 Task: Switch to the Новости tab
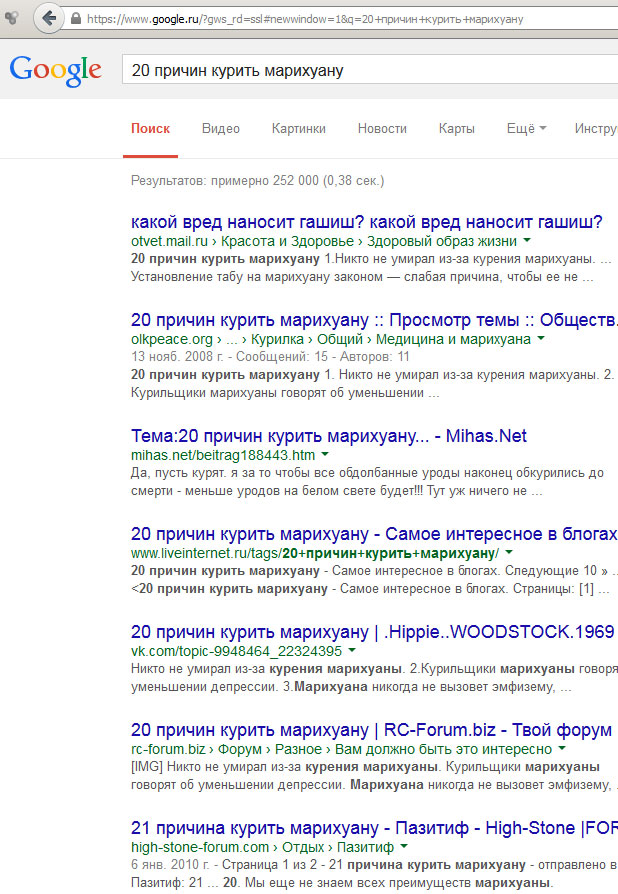382,129
